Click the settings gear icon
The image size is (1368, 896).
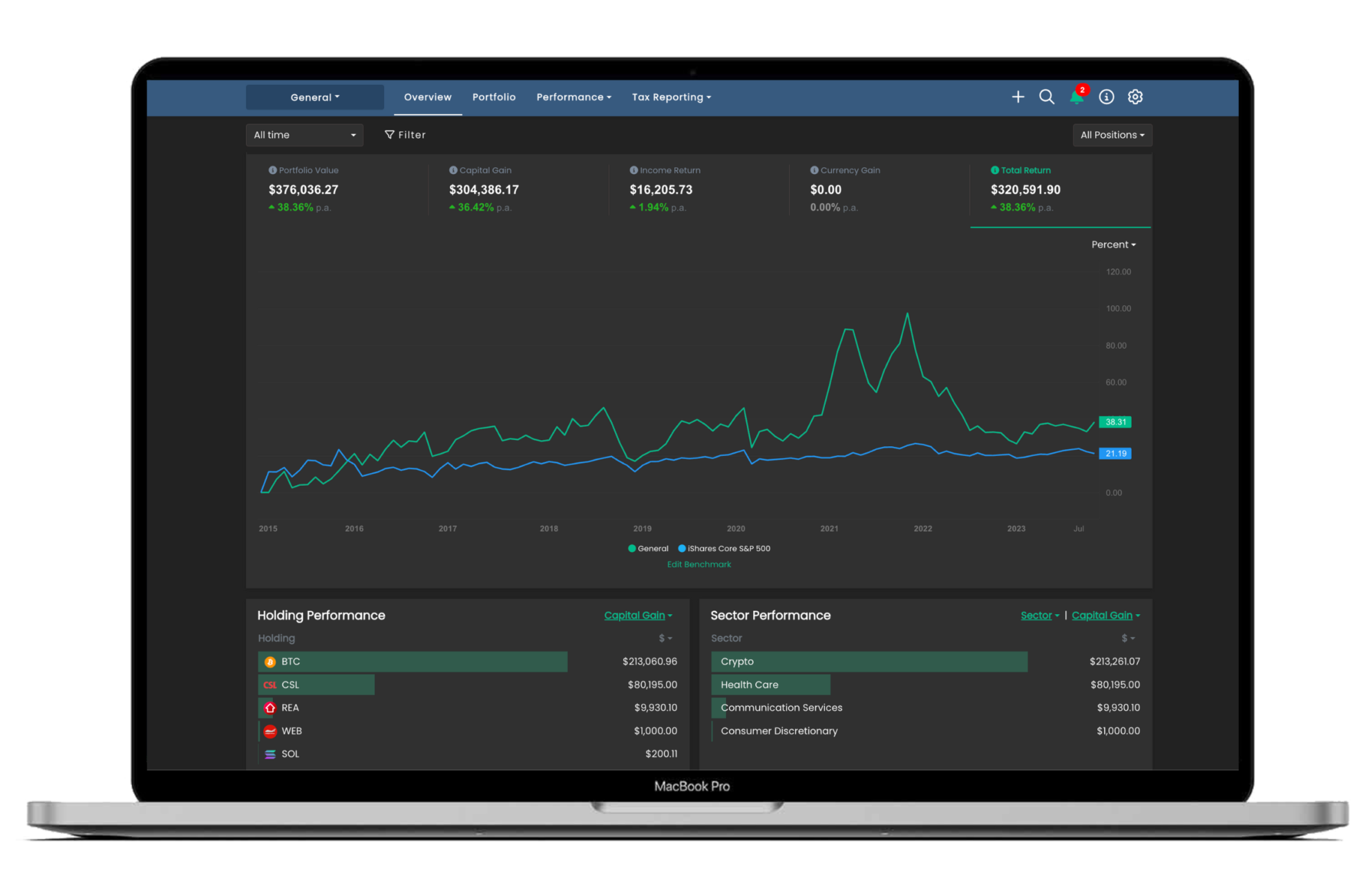(1135, 97)
